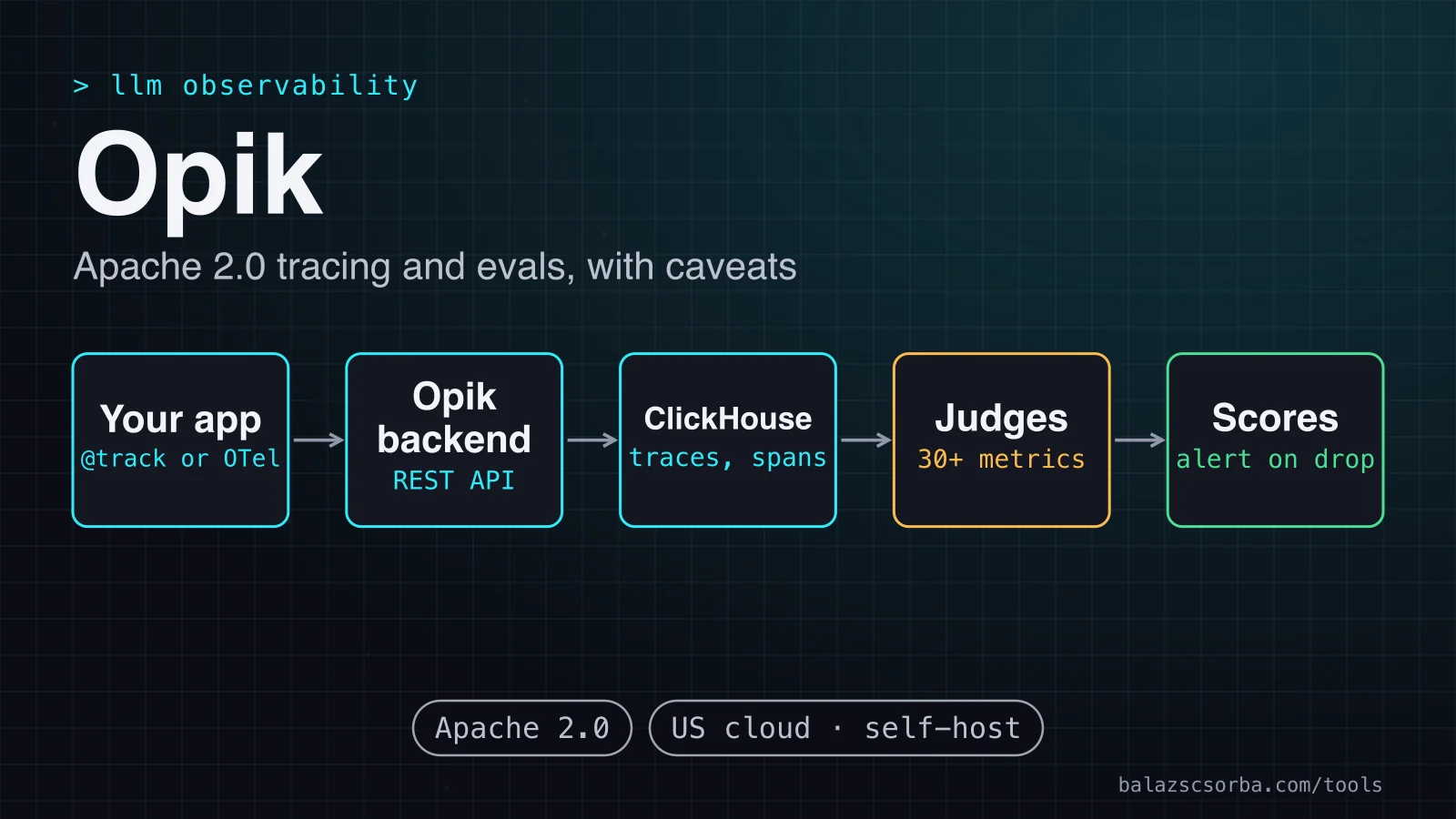
Task: Select the subtitle "Apache 2.0 tracing and evals, with caveats"
Action: (x=435, y=267)
